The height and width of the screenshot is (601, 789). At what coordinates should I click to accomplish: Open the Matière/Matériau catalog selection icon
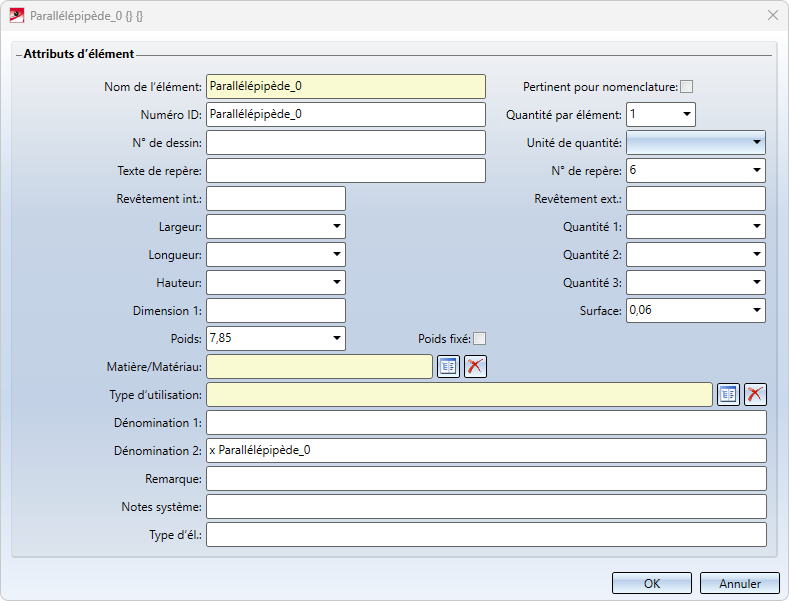point(448,367)
